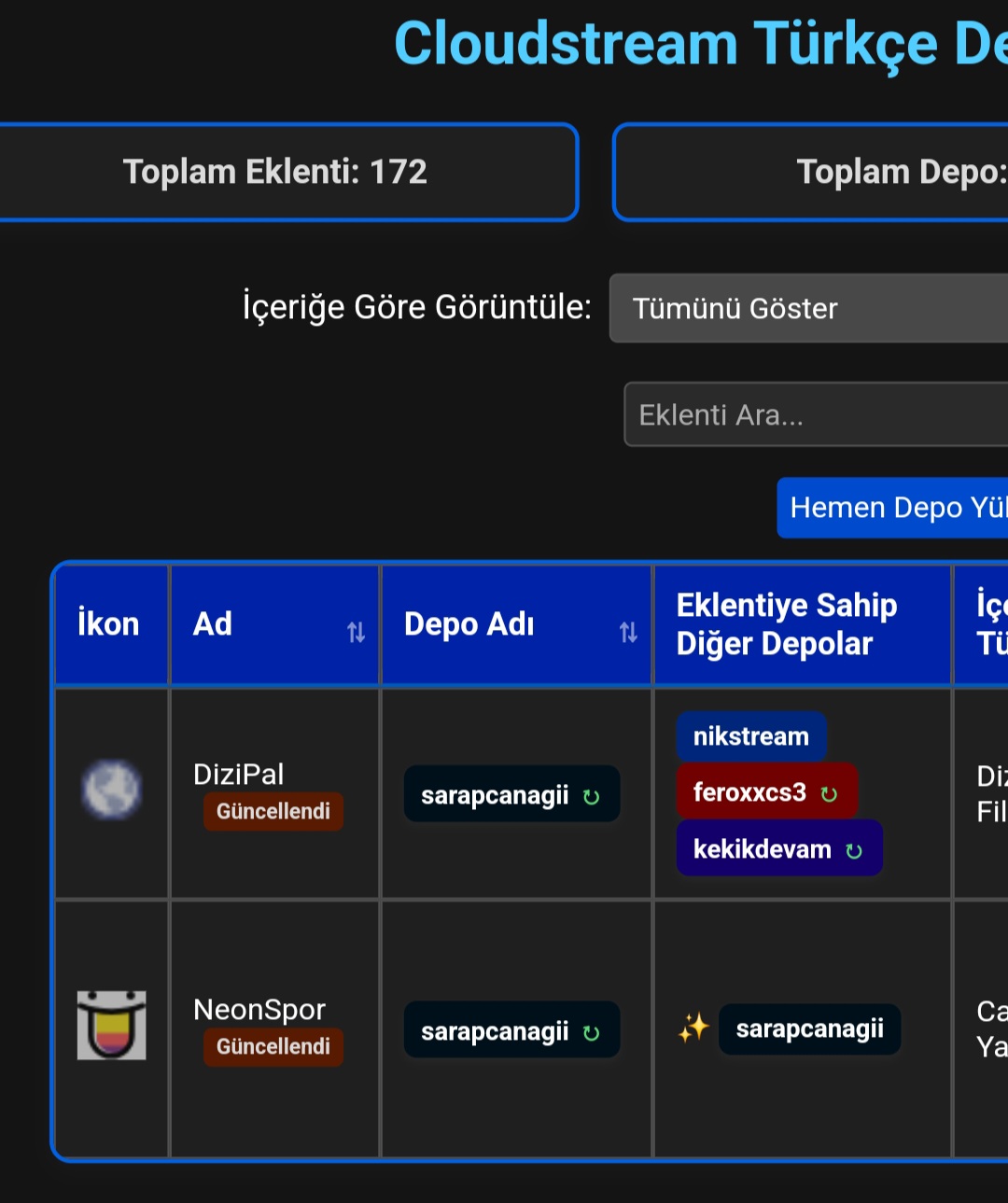Sort table by the Ad column arrows
This screenshot has height=1203, width=1008.
click(356, 633)
